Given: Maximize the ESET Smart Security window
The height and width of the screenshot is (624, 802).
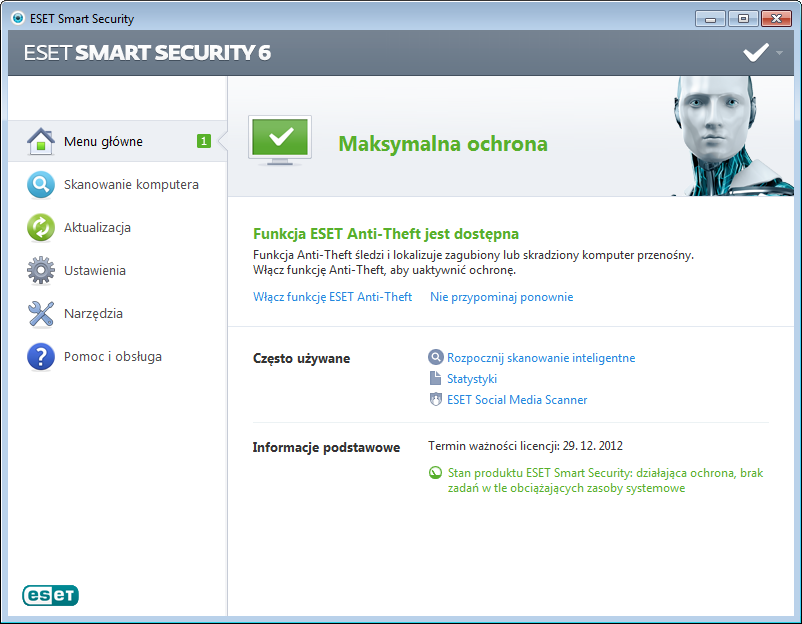Looking at the screenshot, I should [x=743, y=19].
